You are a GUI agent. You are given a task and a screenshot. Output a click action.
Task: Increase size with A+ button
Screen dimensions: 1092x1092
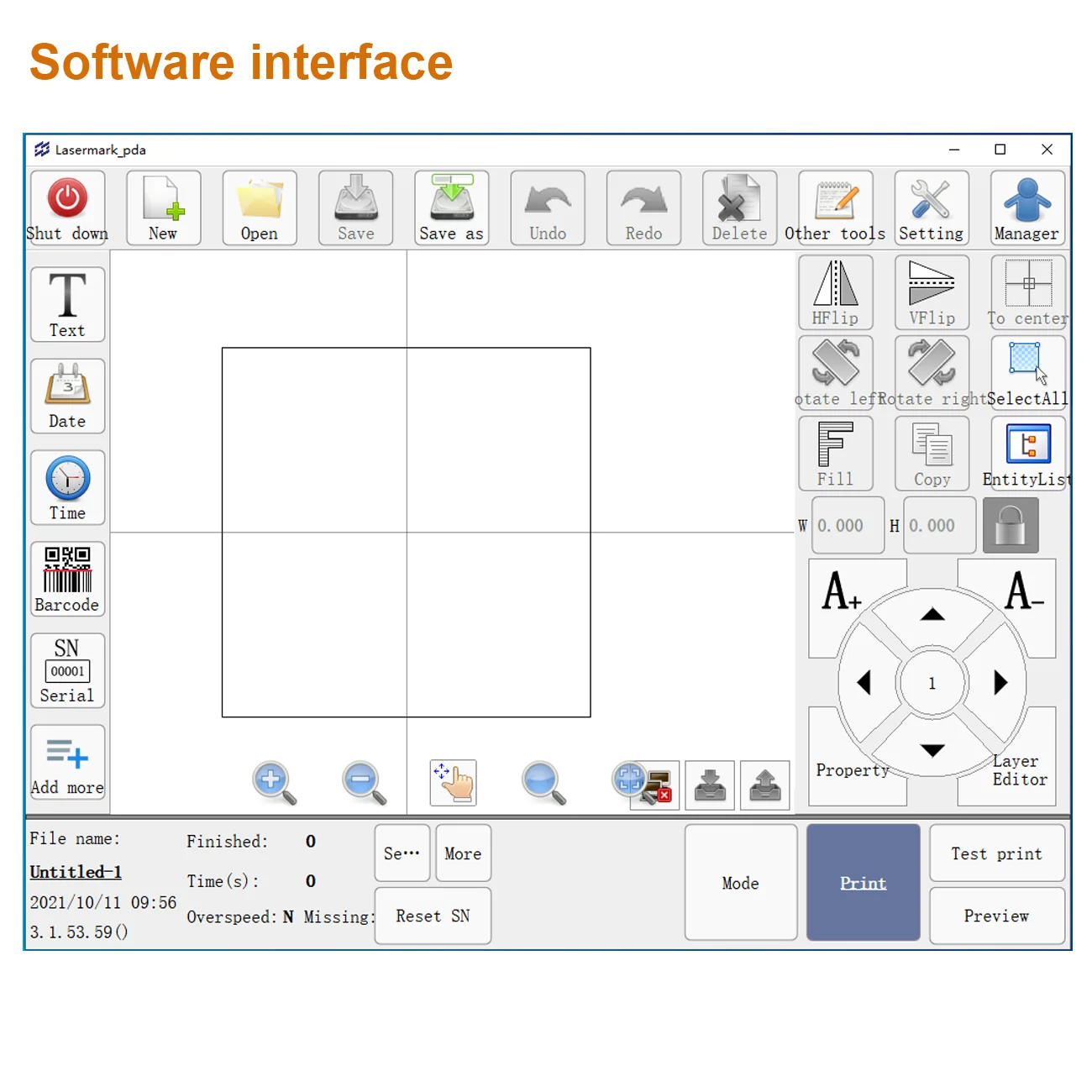click(842, 591)
